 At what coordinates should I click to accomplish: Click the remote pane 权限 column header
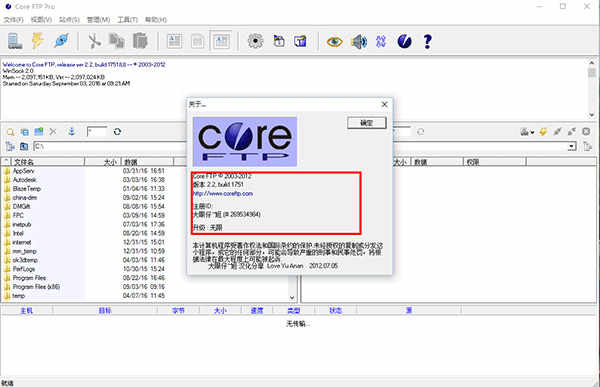pos(494,162)
